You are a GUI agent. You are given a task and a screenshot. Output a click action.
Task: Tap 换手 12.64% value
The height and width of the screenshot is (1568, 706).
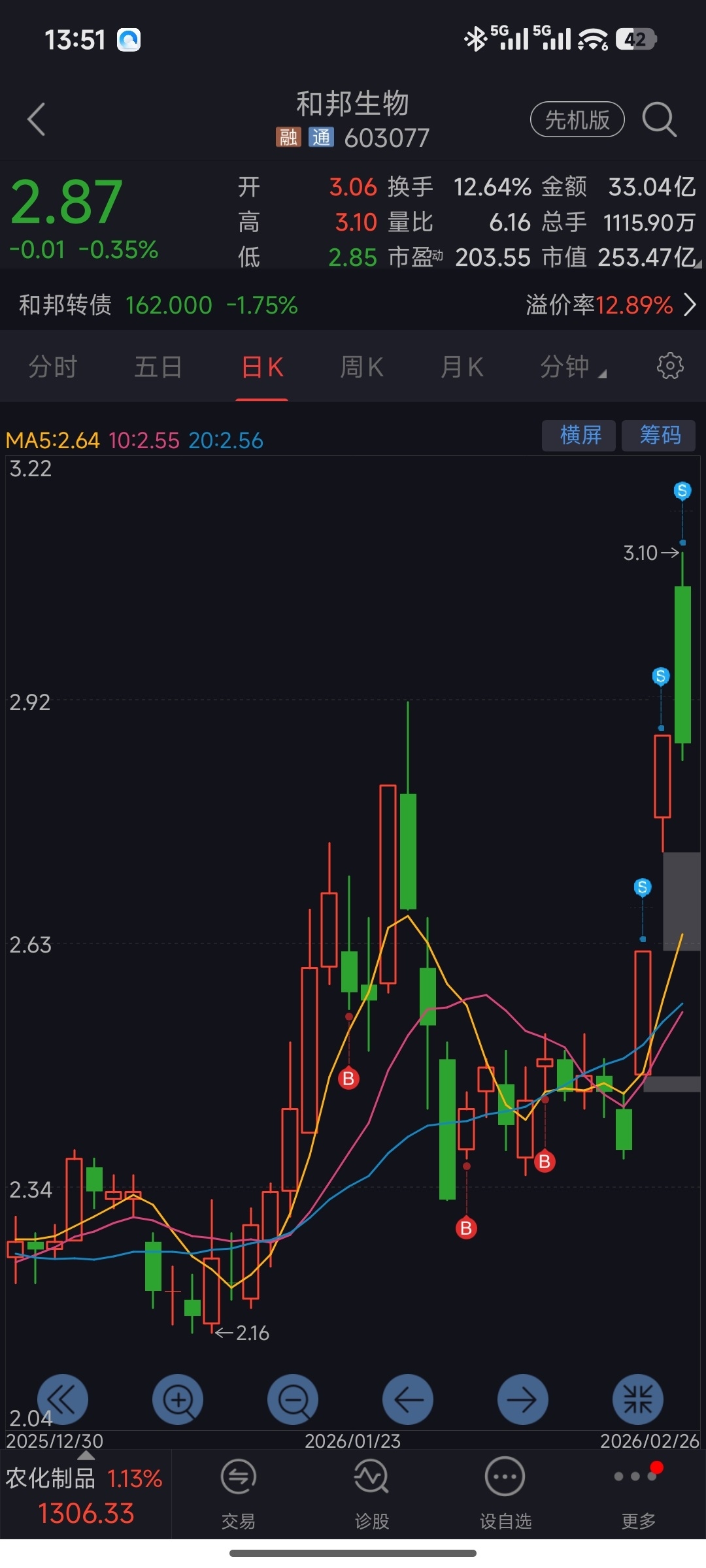pyautogui.click(x=492, y=188)
